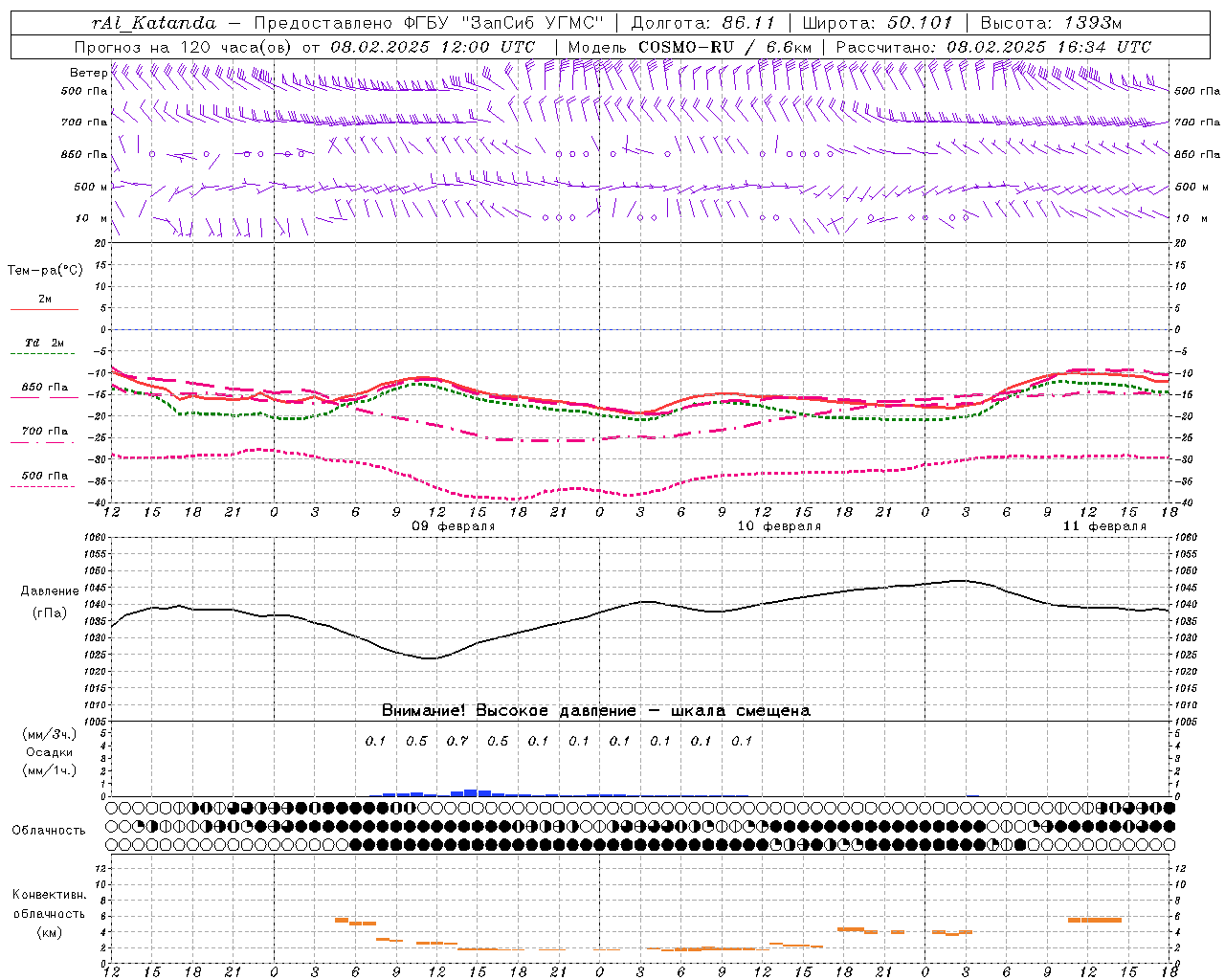Viewport: 1225px width, 980px height.
Task: Select the 0.7 precipitation amount value
Action: click(x=457, y=741)
